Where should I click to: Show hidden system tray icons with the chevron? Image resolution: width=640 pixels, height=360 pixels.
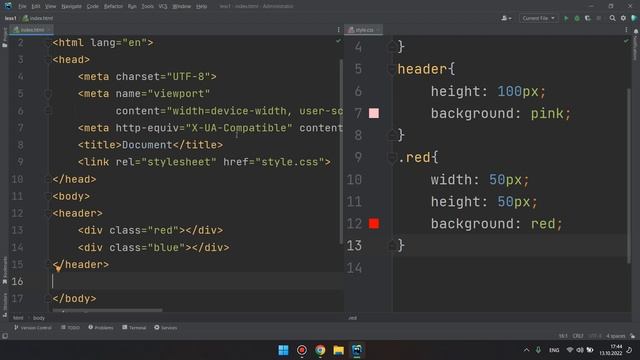(x=526, y=350)
